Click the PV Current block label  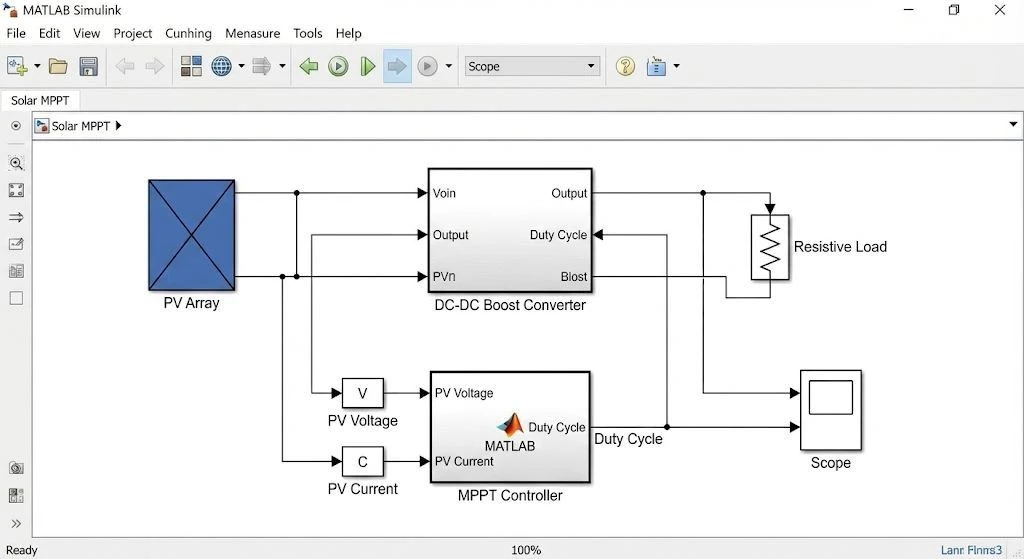[362, 489]
